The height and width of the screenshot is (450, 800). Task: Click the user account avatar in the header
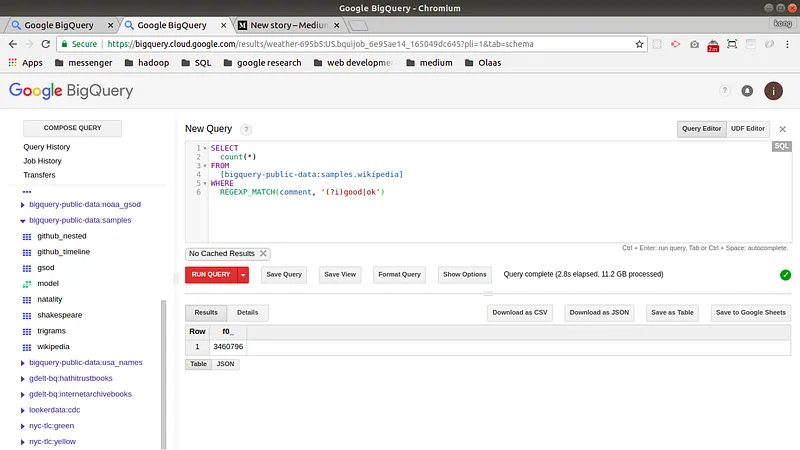(x=773, y=91)
